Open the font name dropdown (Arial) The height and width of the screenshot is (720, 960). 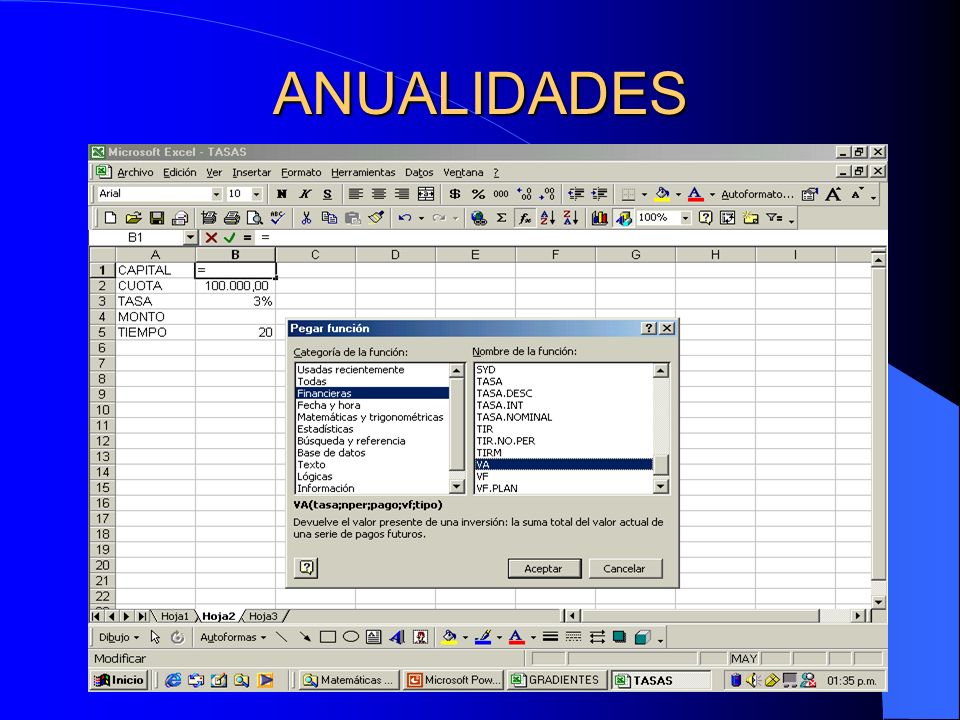coord(216,194)
